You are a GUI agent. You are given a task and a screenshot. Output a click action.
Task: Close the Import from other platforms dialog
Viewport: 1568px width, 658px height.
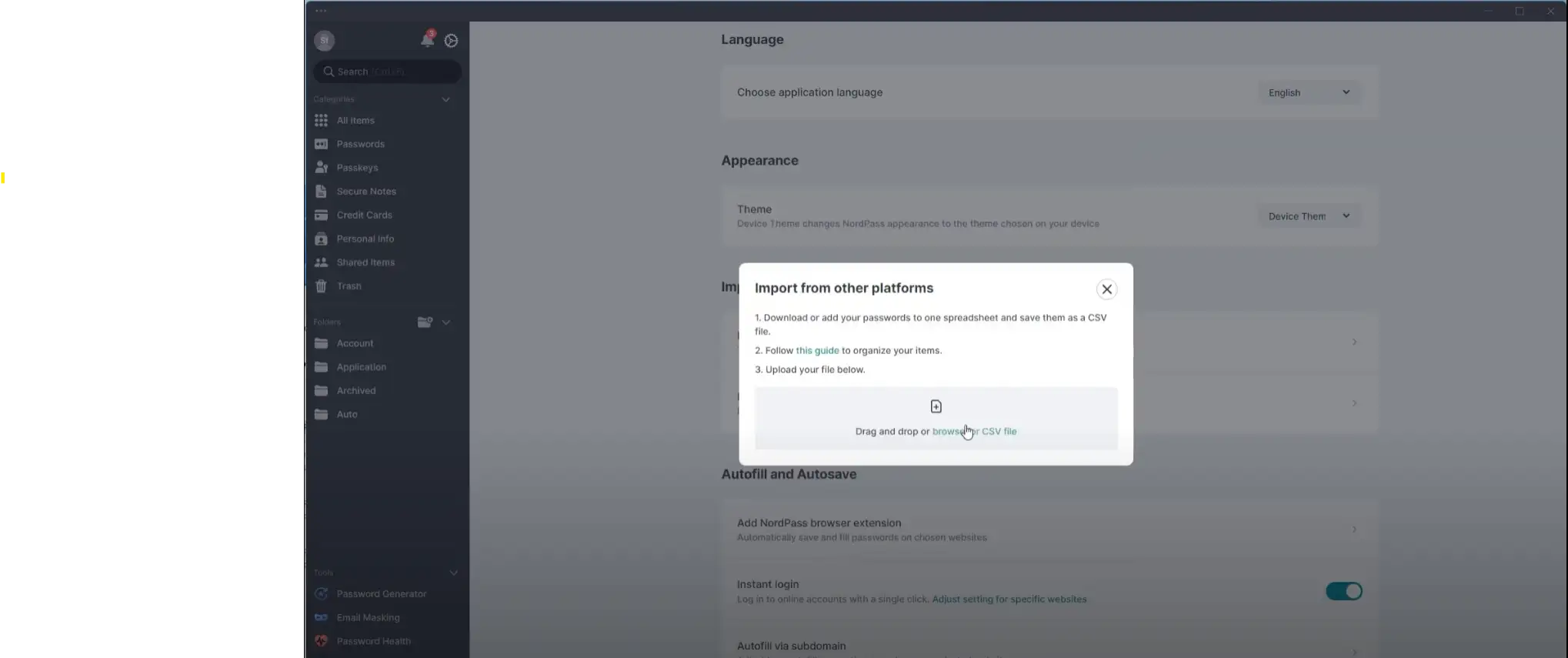pyautogui.click(x=1106, y=289)
